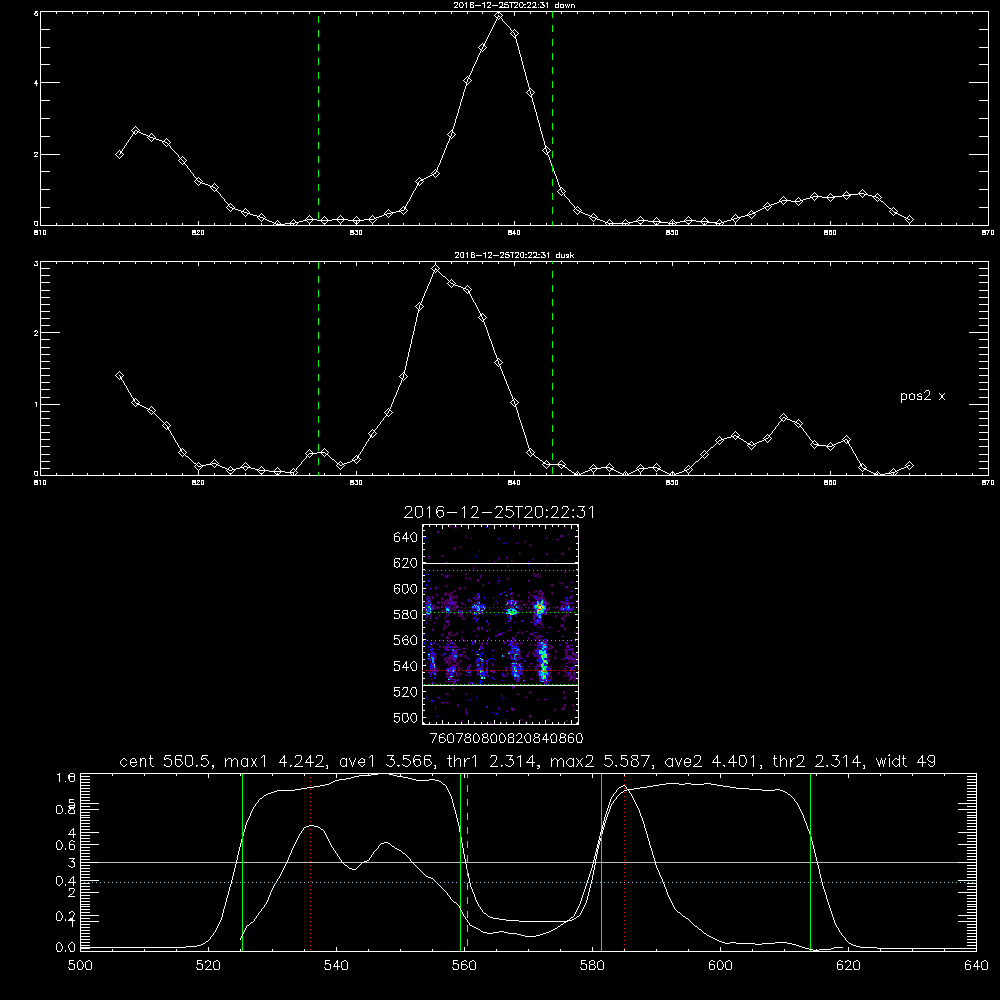This screenshot has height=1000, width=1000.
Task: Click the x-axis tick labels under the spectral image
Action: pos(506,739)
